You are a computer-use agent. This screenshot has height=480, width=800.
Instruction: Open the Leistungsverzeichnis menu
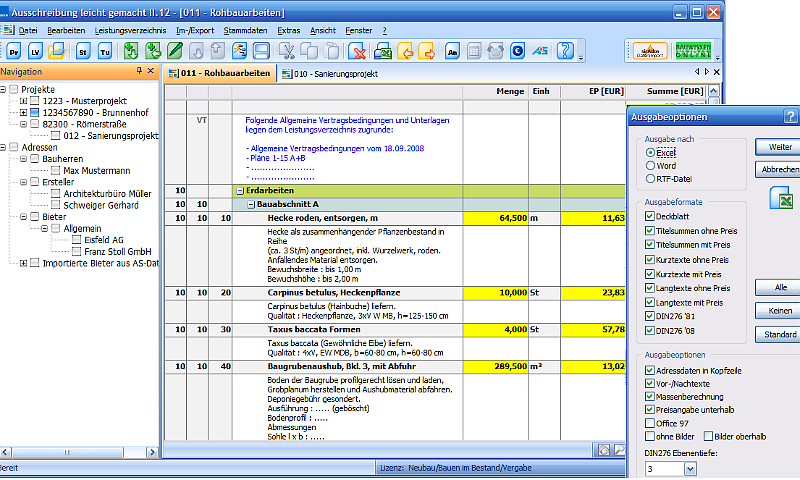[x=131, y=31]
